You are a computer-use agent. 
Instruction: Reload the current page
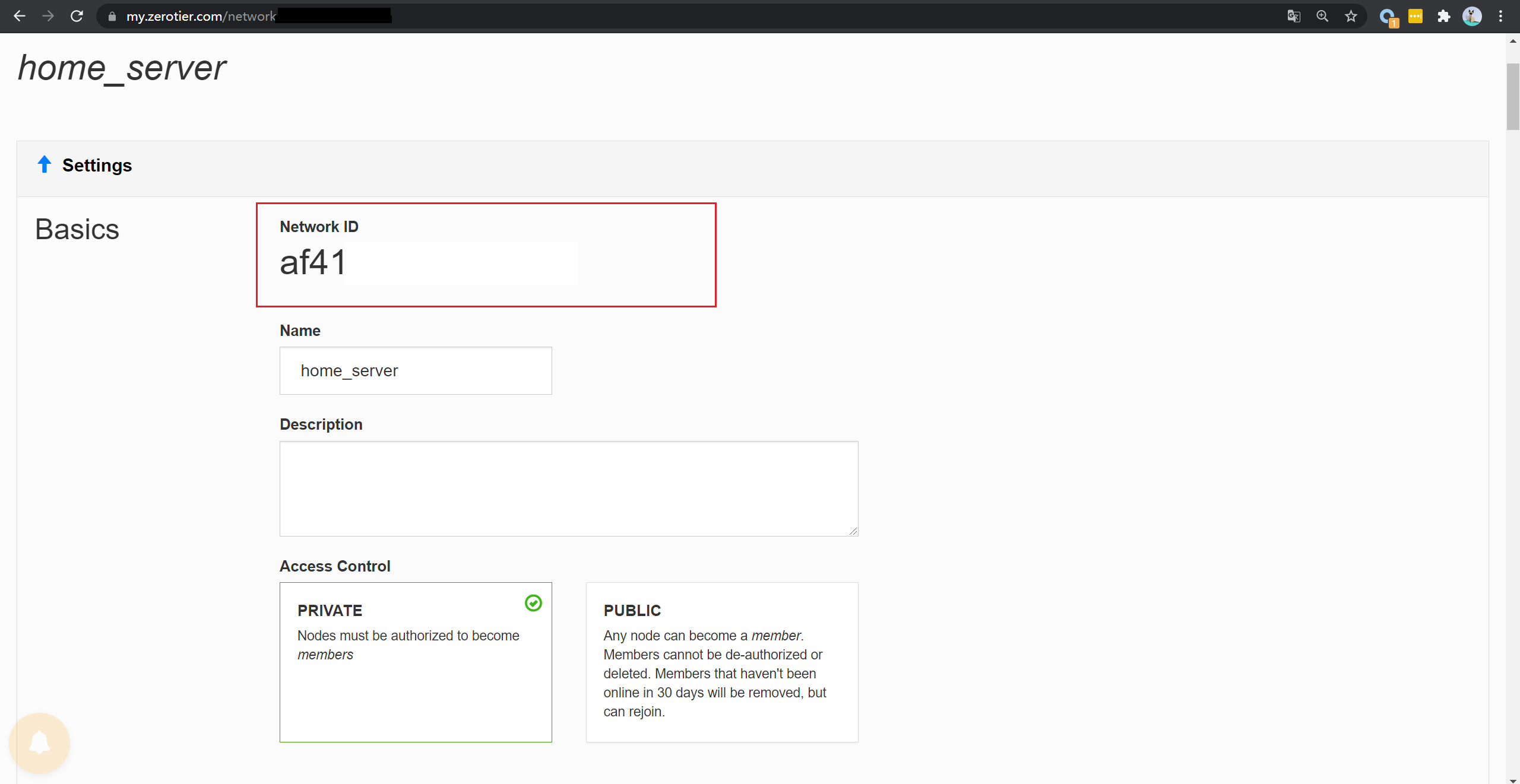77,16
